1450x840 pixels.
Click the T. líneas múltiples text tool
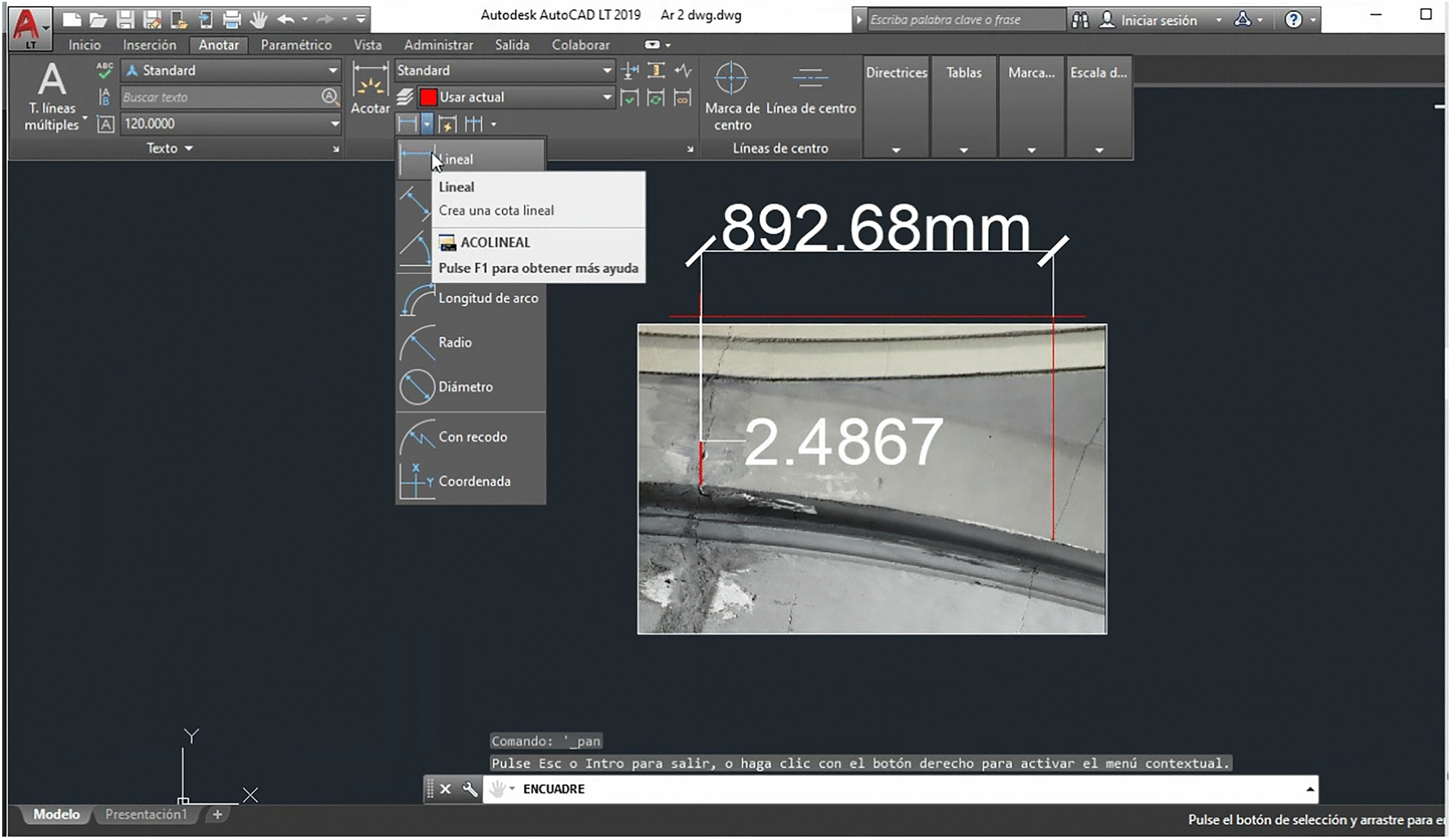(52, 98)
